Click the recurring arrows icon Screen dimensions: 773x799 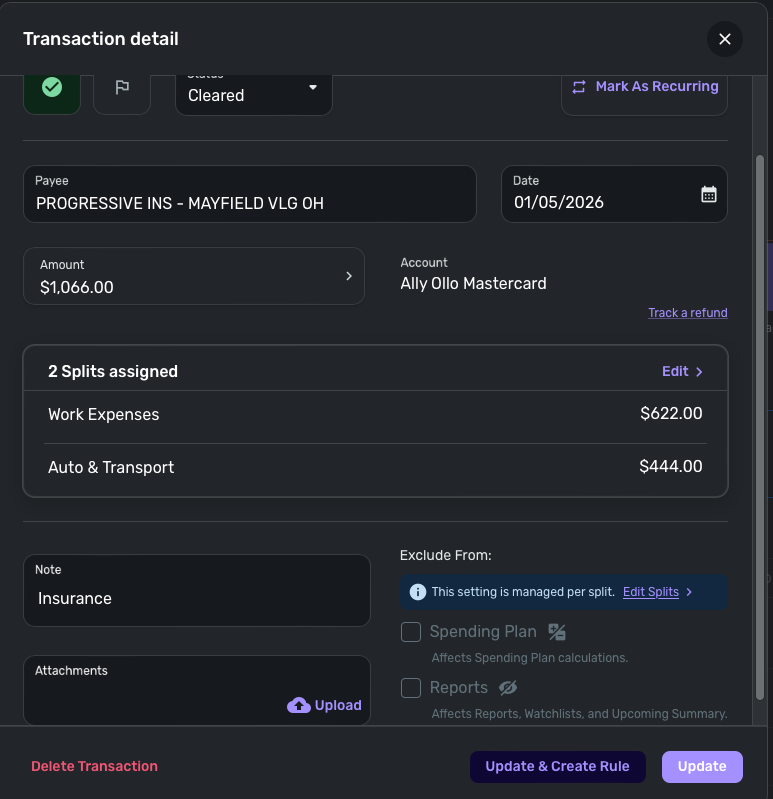tap(579, 87)
